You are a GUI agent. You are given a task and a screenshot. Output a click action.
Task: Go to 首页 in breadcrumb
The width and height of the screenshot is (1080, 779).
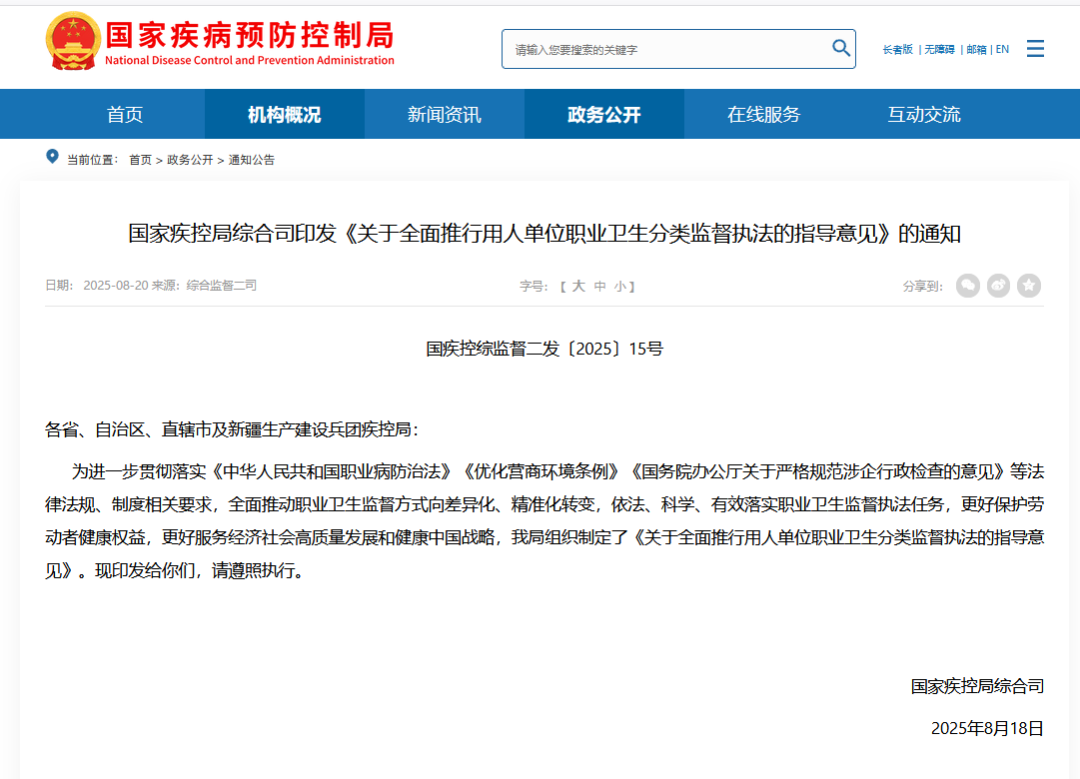[141, 160]
